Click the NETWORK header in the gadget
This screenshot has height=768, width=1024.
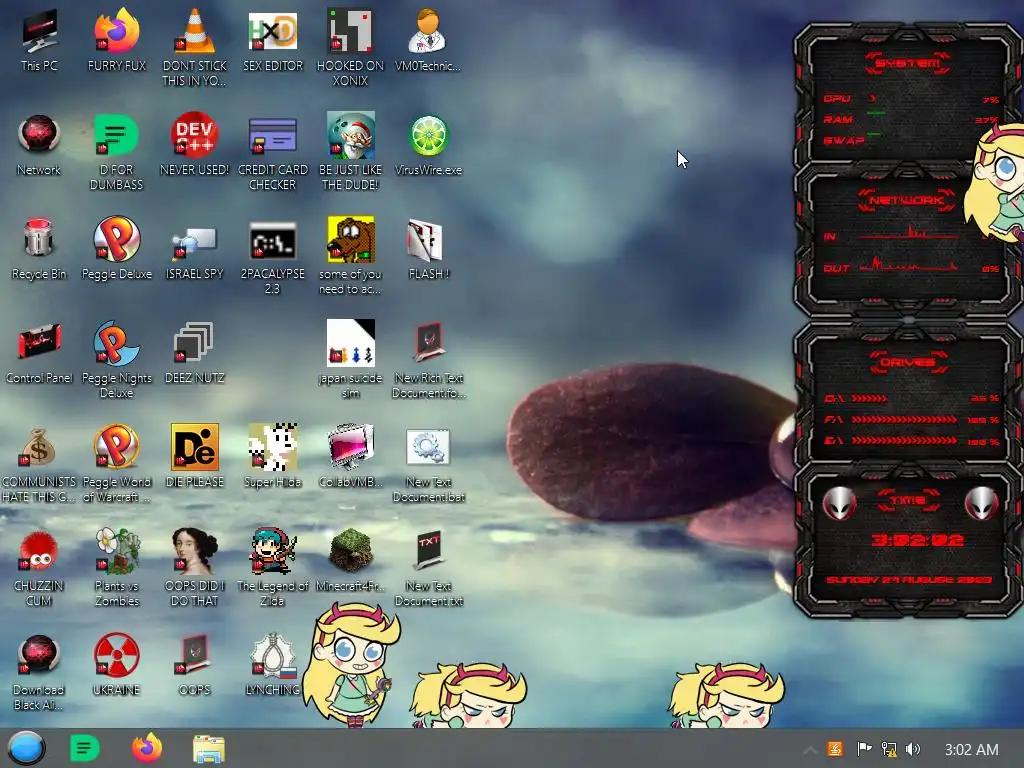pyautogui.click(x=906, y=200)
